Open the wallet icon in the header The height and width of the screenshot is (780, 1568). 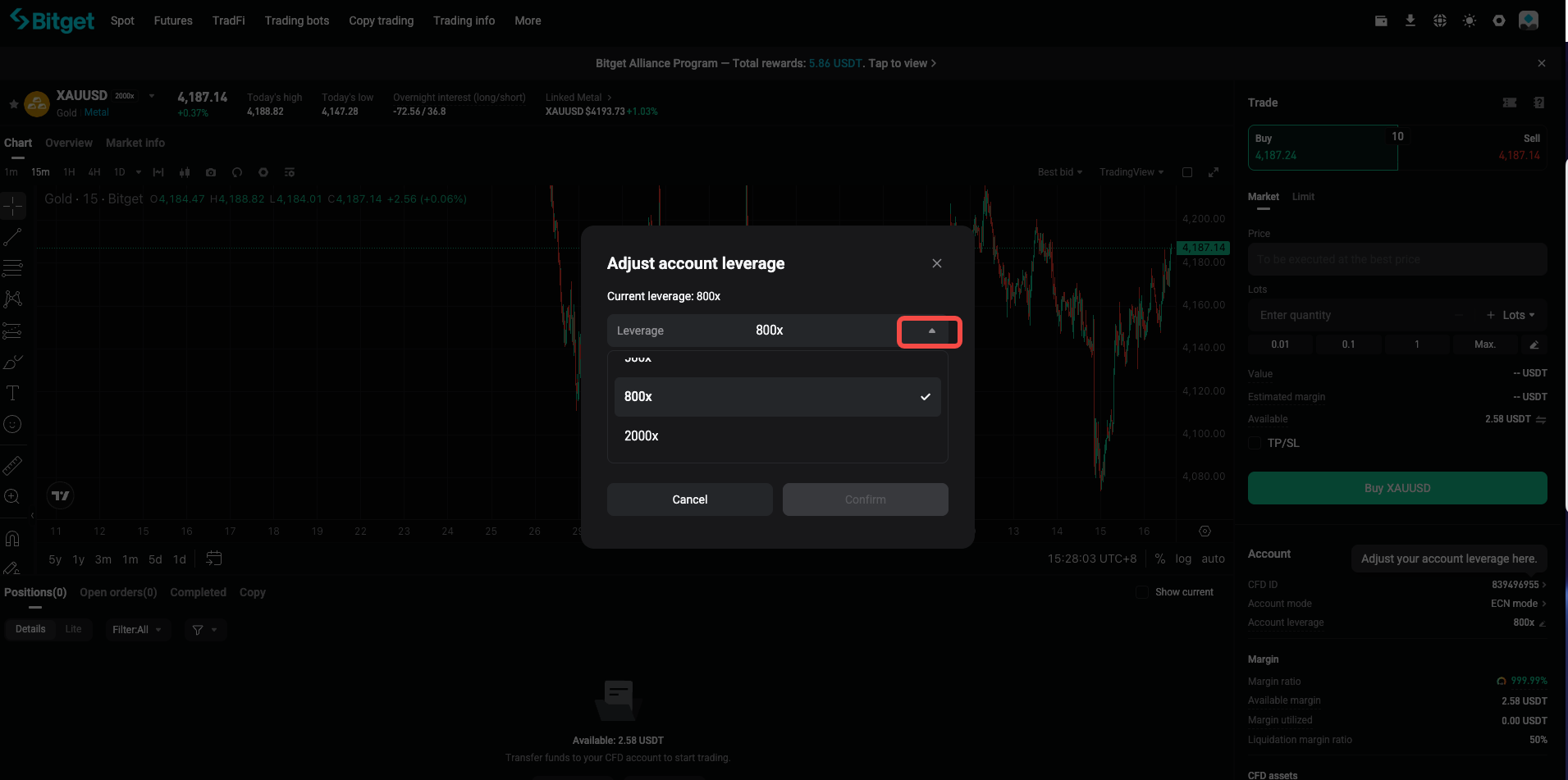click(1381, 21)
